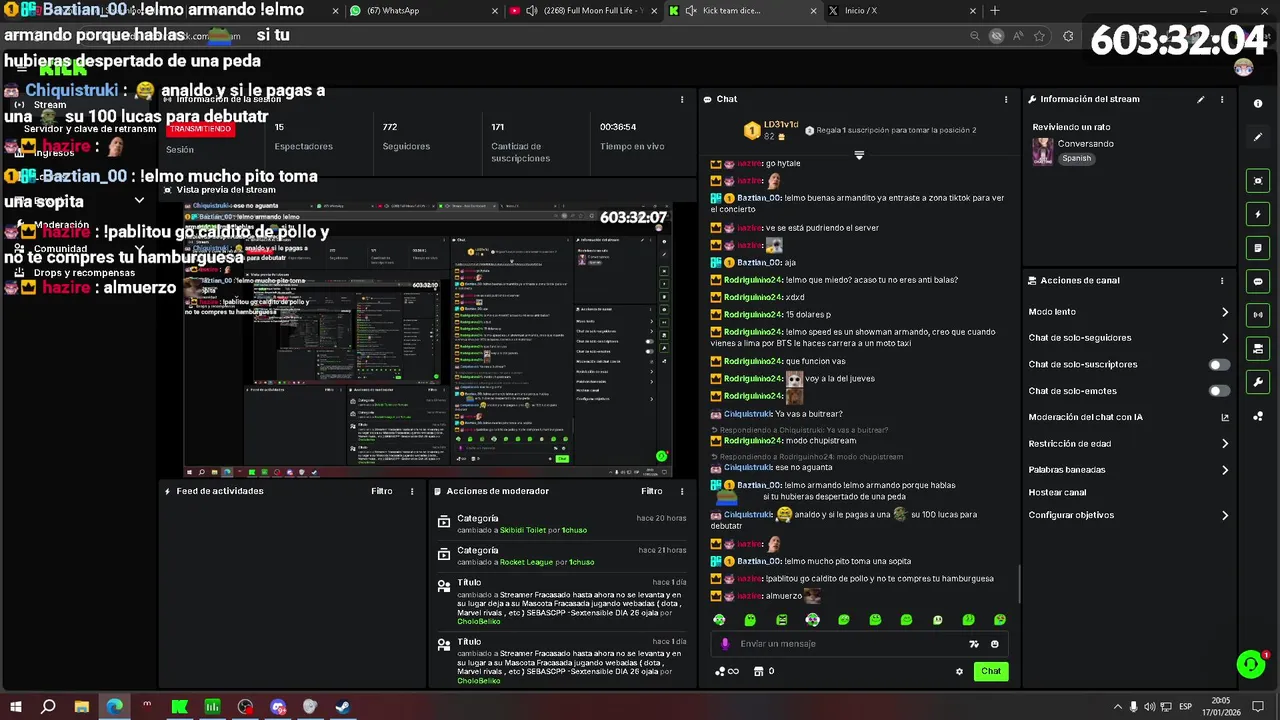
Task: Open a new browser tab
Action: 994,11
